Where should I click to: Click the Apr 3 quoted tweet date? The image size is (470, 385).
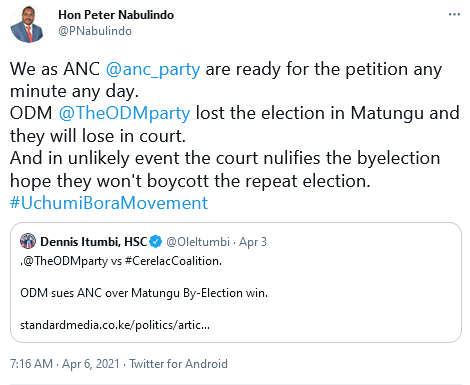pos(253,242)
